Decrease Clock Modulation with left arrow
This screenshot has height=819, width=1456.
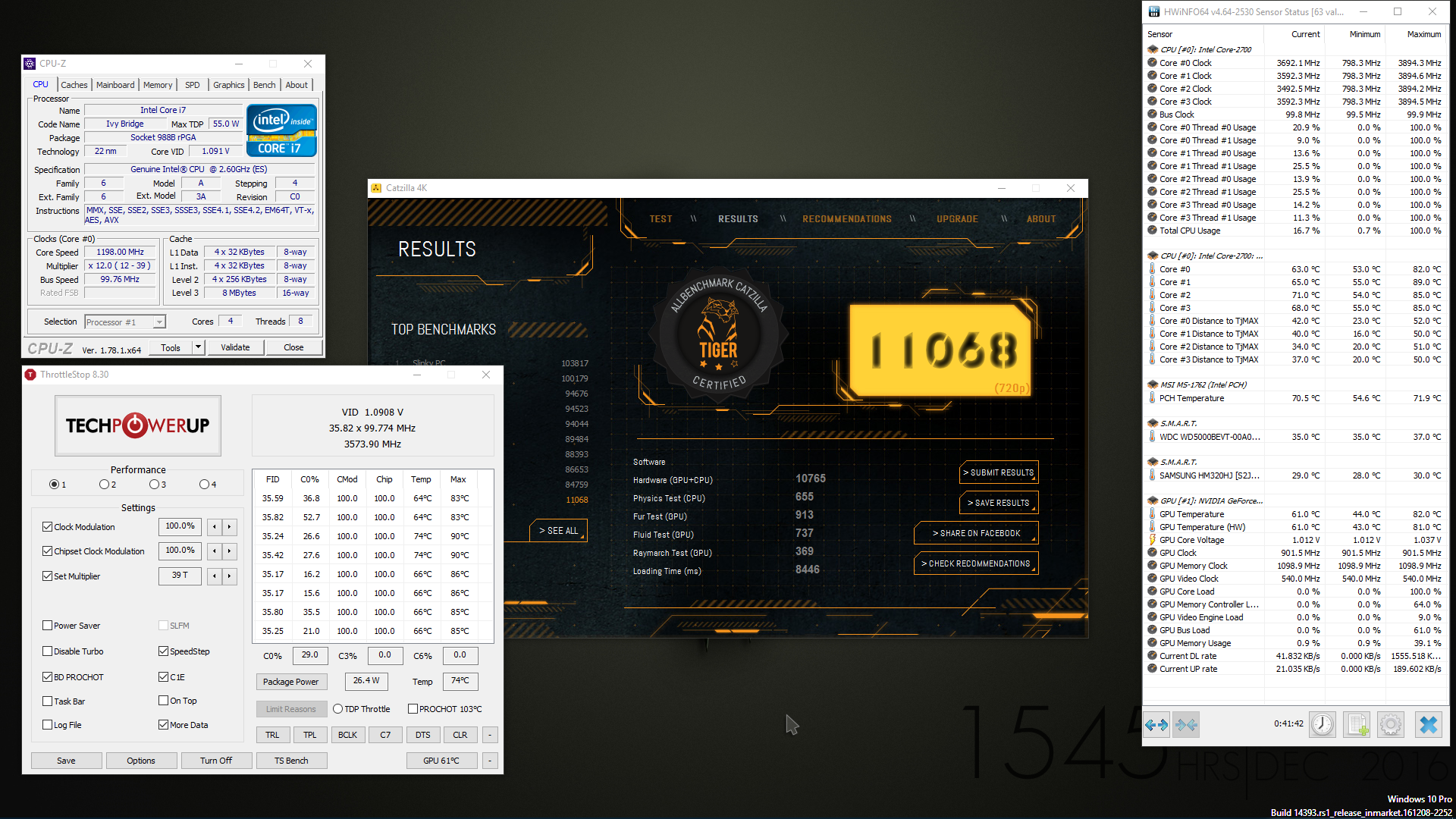click(x=215, y=526)
